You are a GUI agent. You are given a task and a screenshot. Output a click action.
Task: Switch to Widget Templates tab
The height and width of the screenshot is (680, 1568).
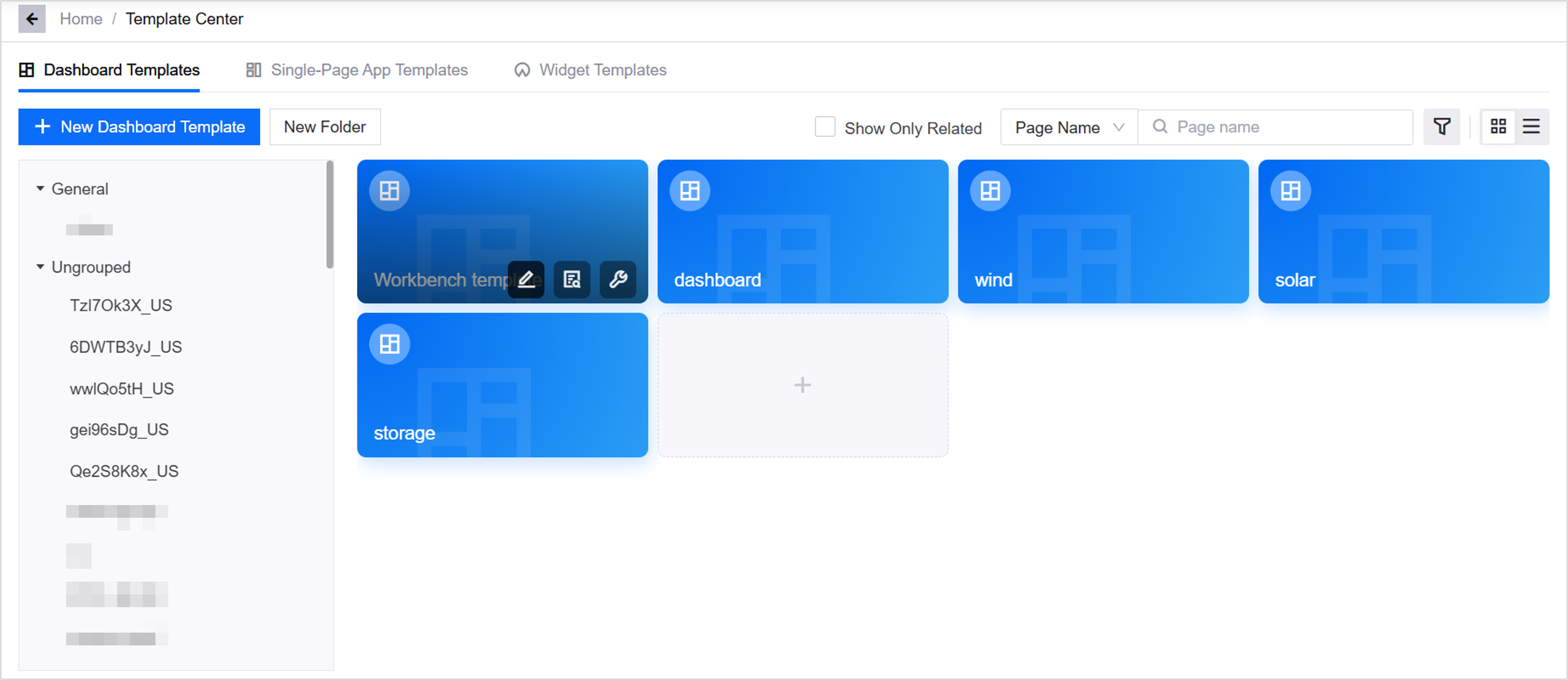590,70
